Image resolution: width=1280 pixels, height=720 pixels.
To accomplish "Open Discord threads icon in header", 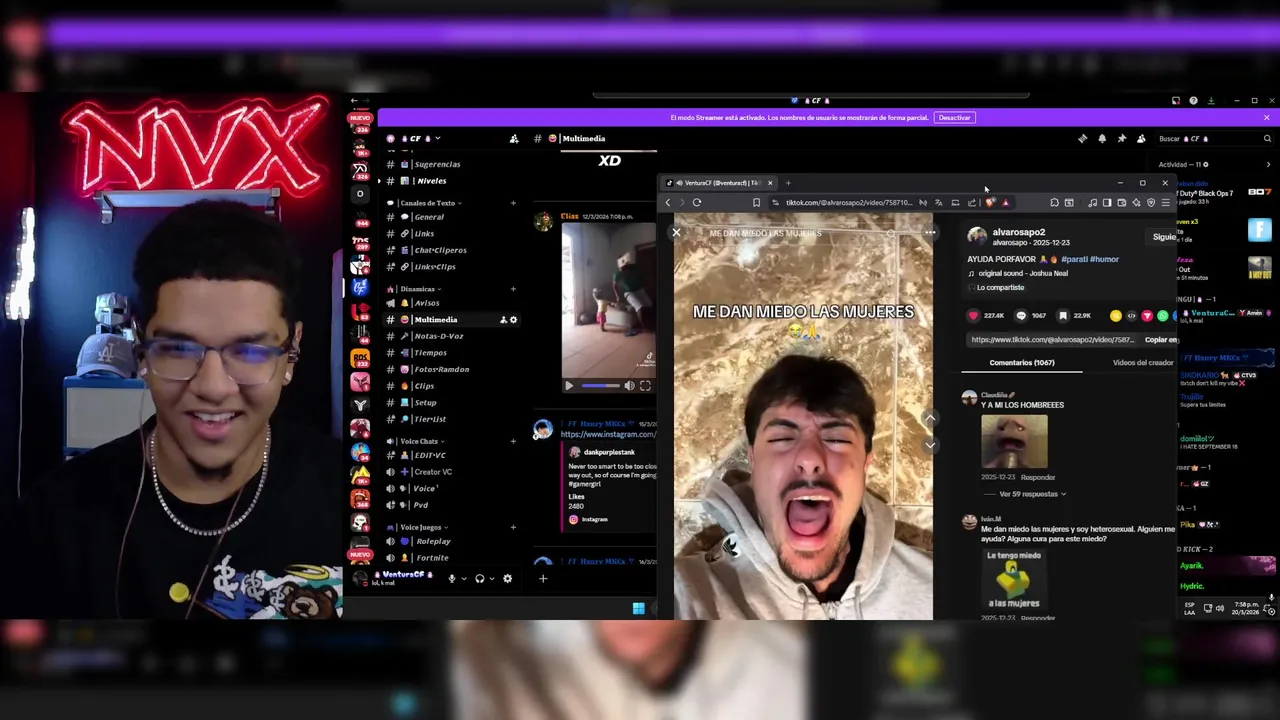I will 1082,139.
